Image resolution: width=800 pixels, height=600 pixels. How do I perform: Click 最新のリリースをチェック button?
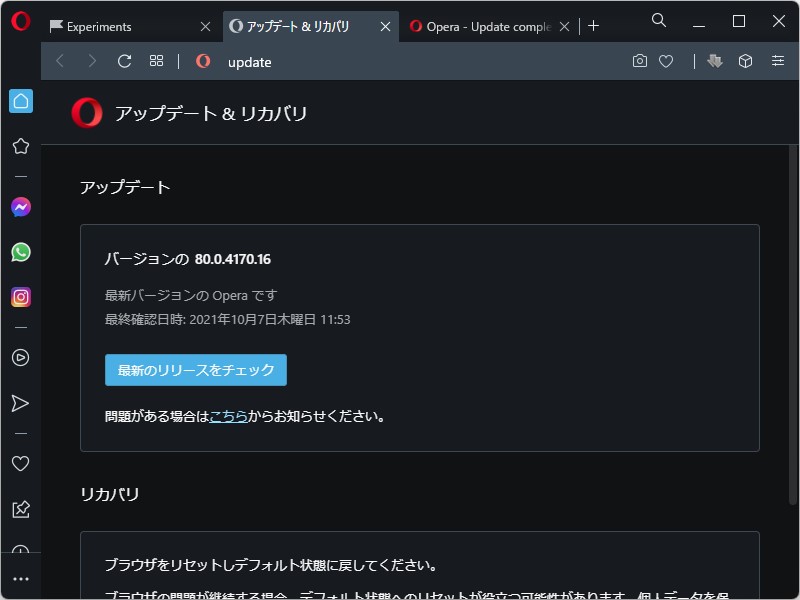click(196, 370)
